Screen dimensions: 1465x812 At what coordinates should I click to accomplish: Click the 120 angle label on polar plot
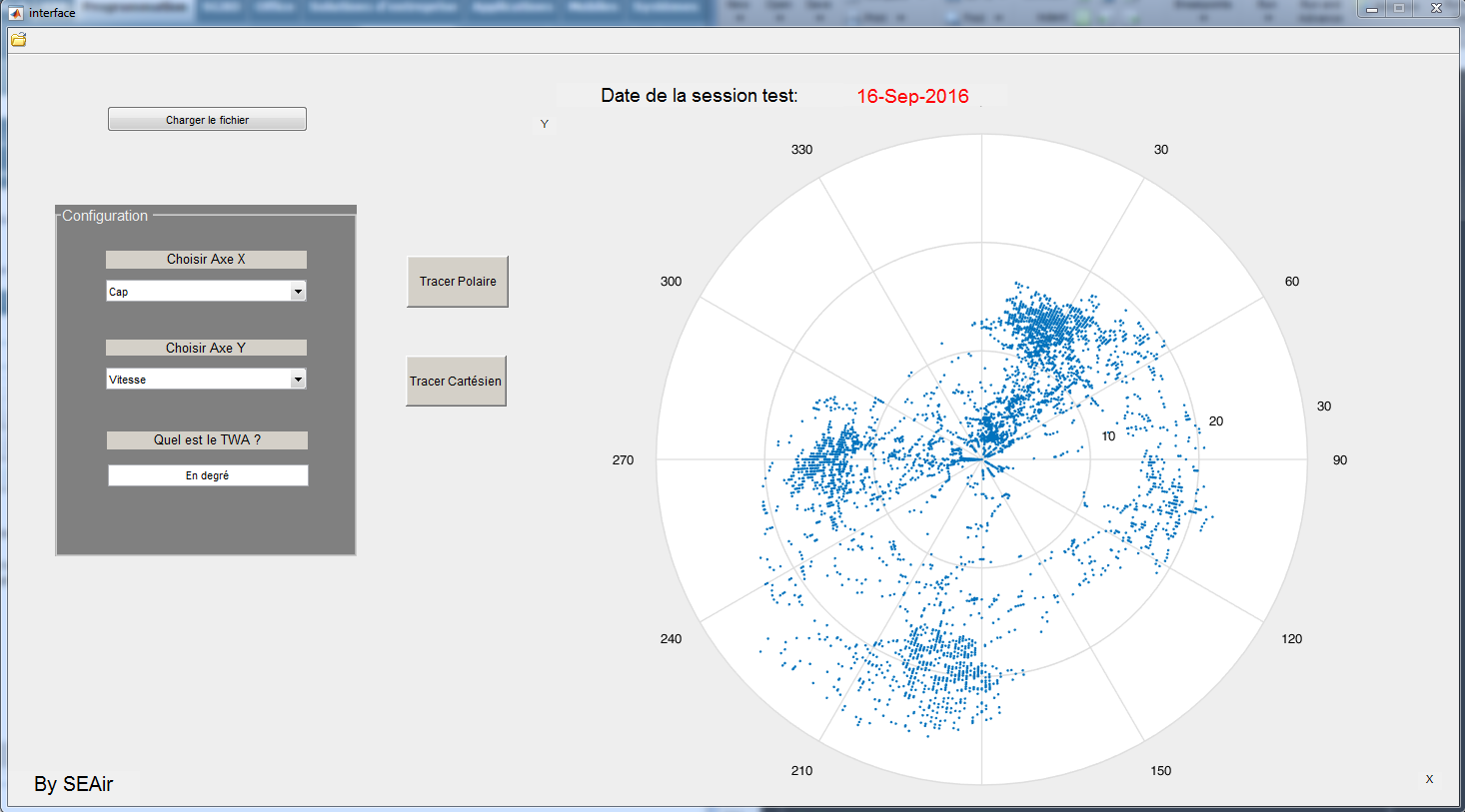1292,639
